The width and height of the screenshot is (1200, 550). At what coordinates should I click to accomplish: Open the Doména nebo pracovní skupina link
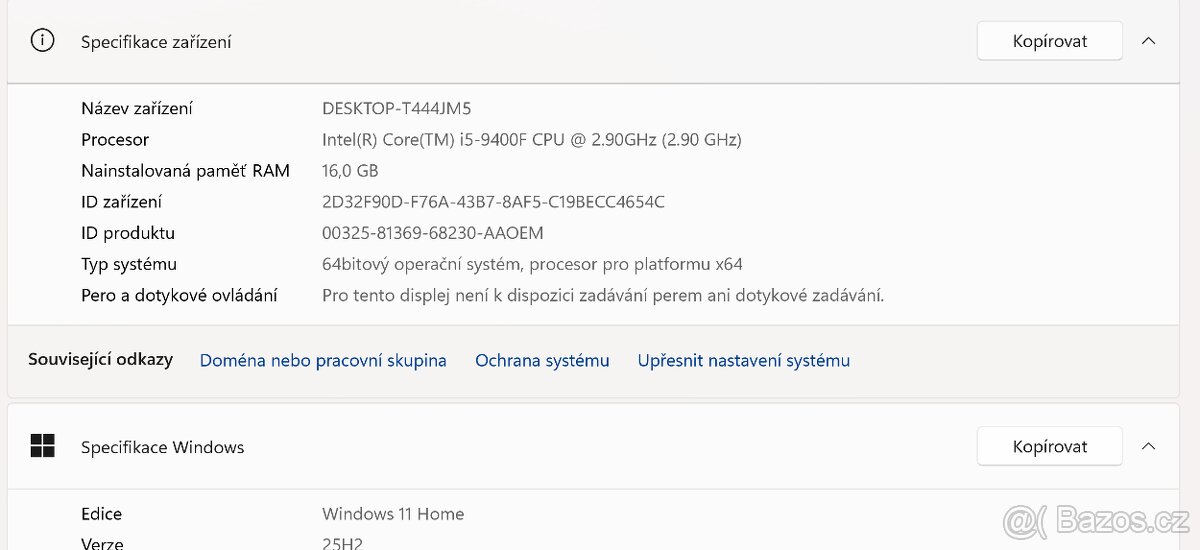click(323, 360)
